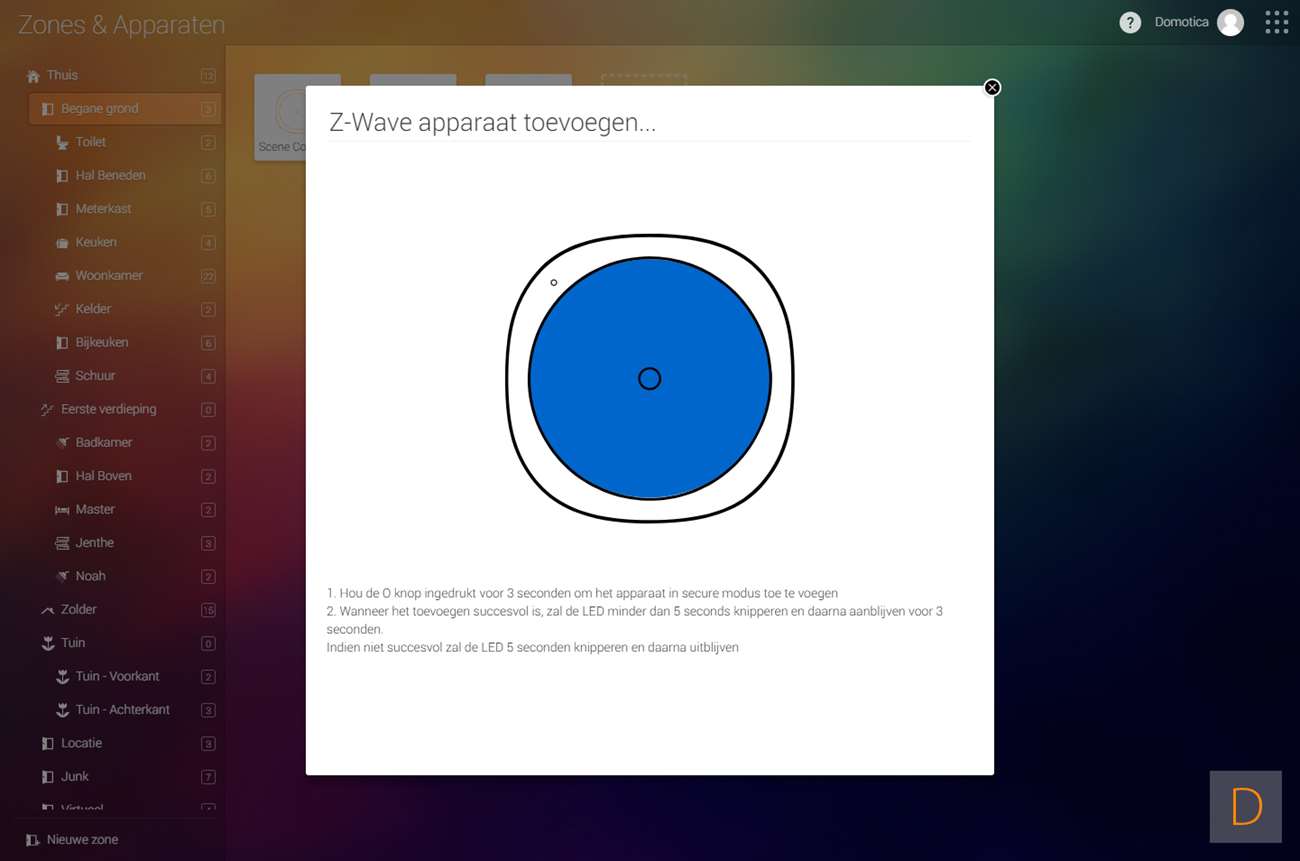Click the roof icon beside Zolder
Image resolution: width=1300 pixels, height=861 pixels.
pyautogui.click(x=47, y=610)
